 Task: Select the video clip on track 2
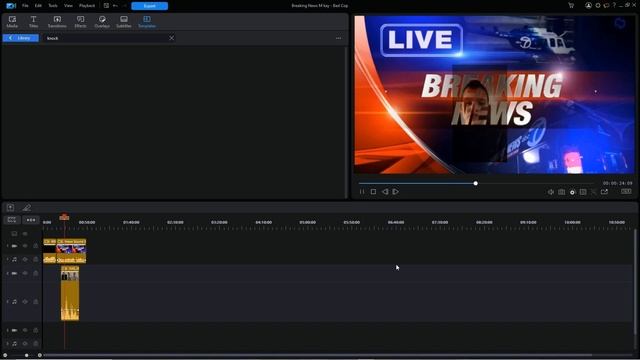point(70,273)
